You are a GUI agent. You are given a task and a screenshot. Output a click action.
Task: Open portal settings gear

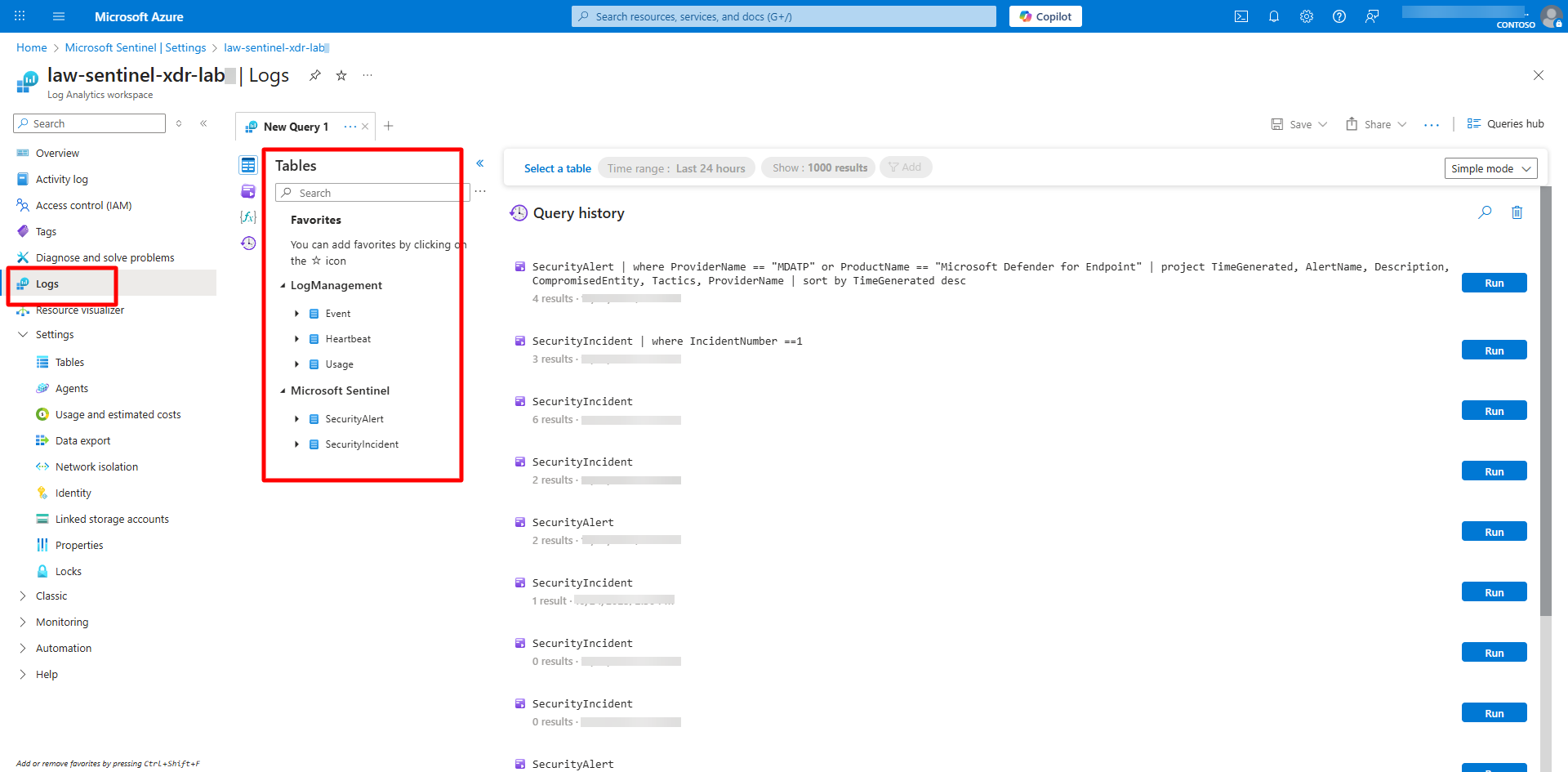tap(1306, 16)
